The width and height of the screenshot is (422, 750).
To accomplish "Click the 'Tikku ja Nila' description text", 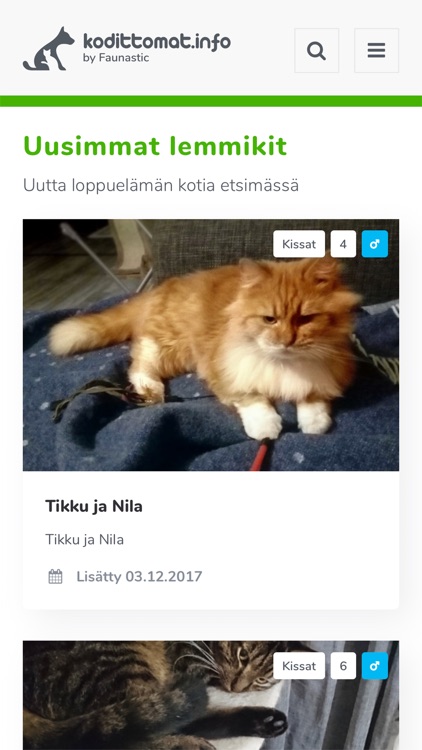I will point(85,540).
